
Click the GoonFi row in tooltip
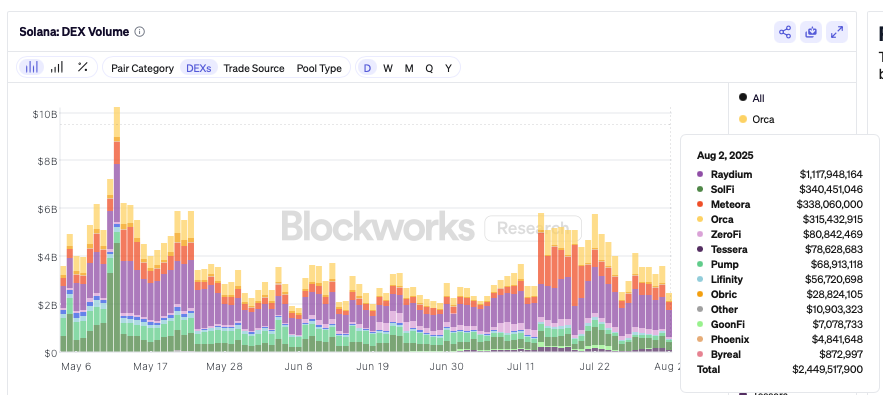tap(780, 325)
